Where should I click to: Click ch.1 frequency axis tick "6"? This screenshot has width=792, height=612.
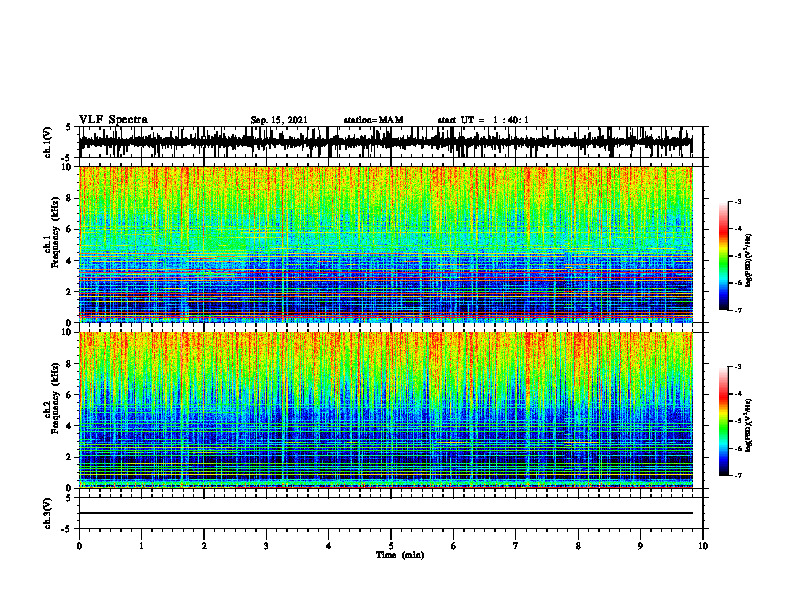(x=70, y=229)
